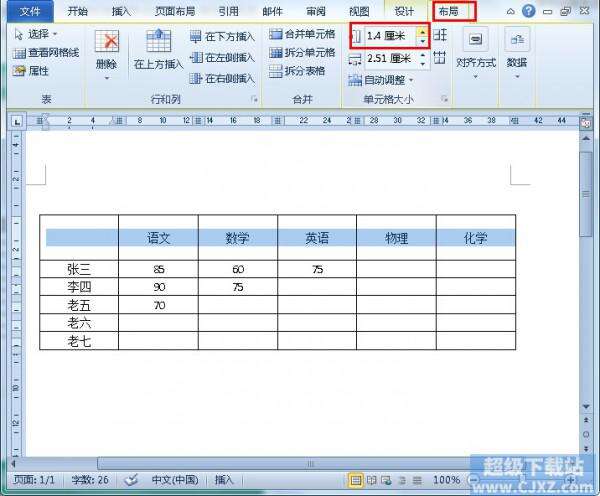600x496 pixels.
Task: Click the distribute rows icon
Action: 440,35
